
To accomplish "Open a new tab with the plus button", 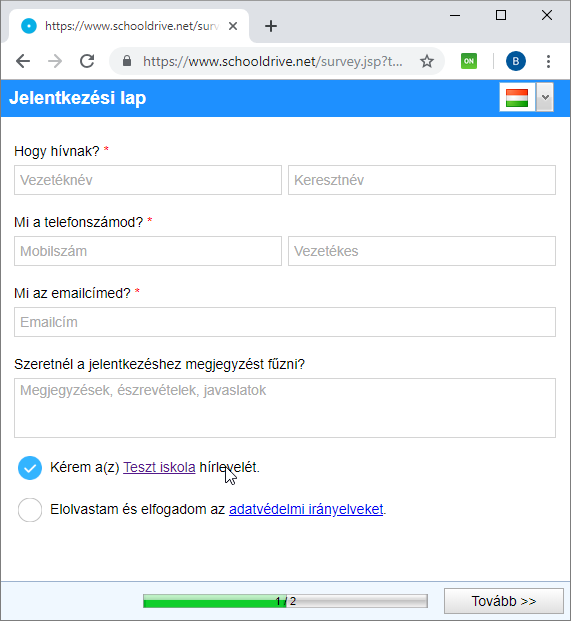I will click(271, 26).
